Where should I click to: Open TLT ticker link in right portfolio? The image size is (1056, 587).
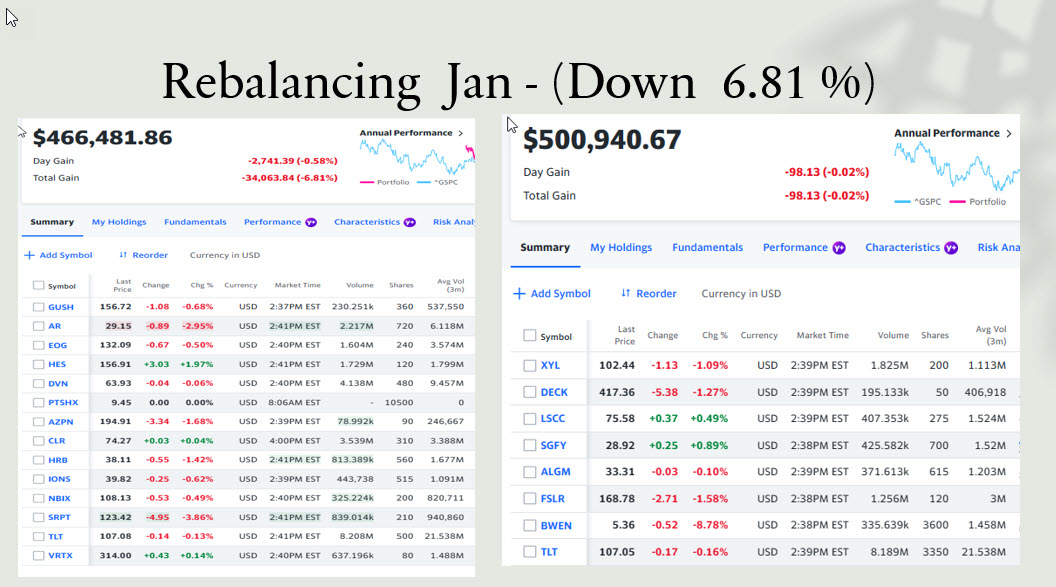pyautogui.click(x=549, y=552)
